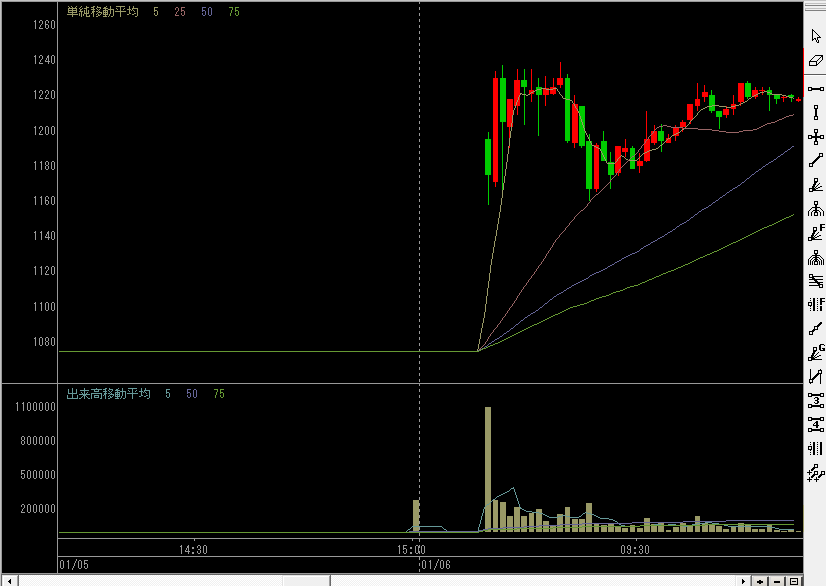This screenshot has height=586, width=826.
Task: Click the 1200 price axis label
Action: tap(44, 131)
